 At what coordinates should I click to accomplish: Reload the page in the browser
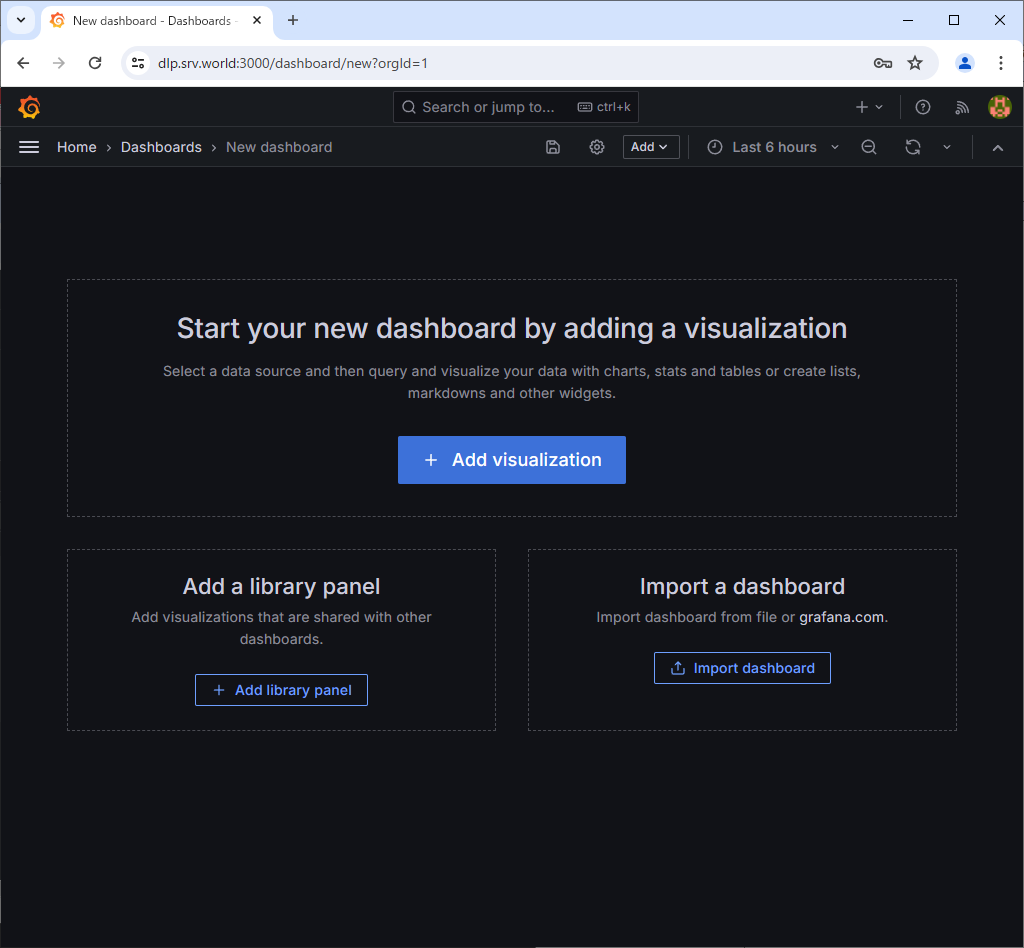[95, 63]
